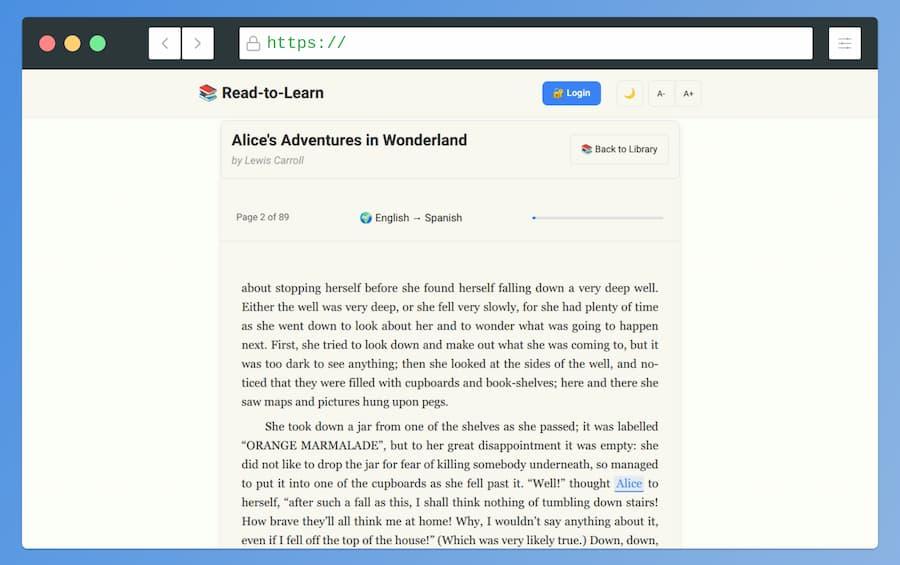Click the book title Alice's Adventures in Wonderland
The height and width of the screenshot is (565, 900).
pos(349,140)
